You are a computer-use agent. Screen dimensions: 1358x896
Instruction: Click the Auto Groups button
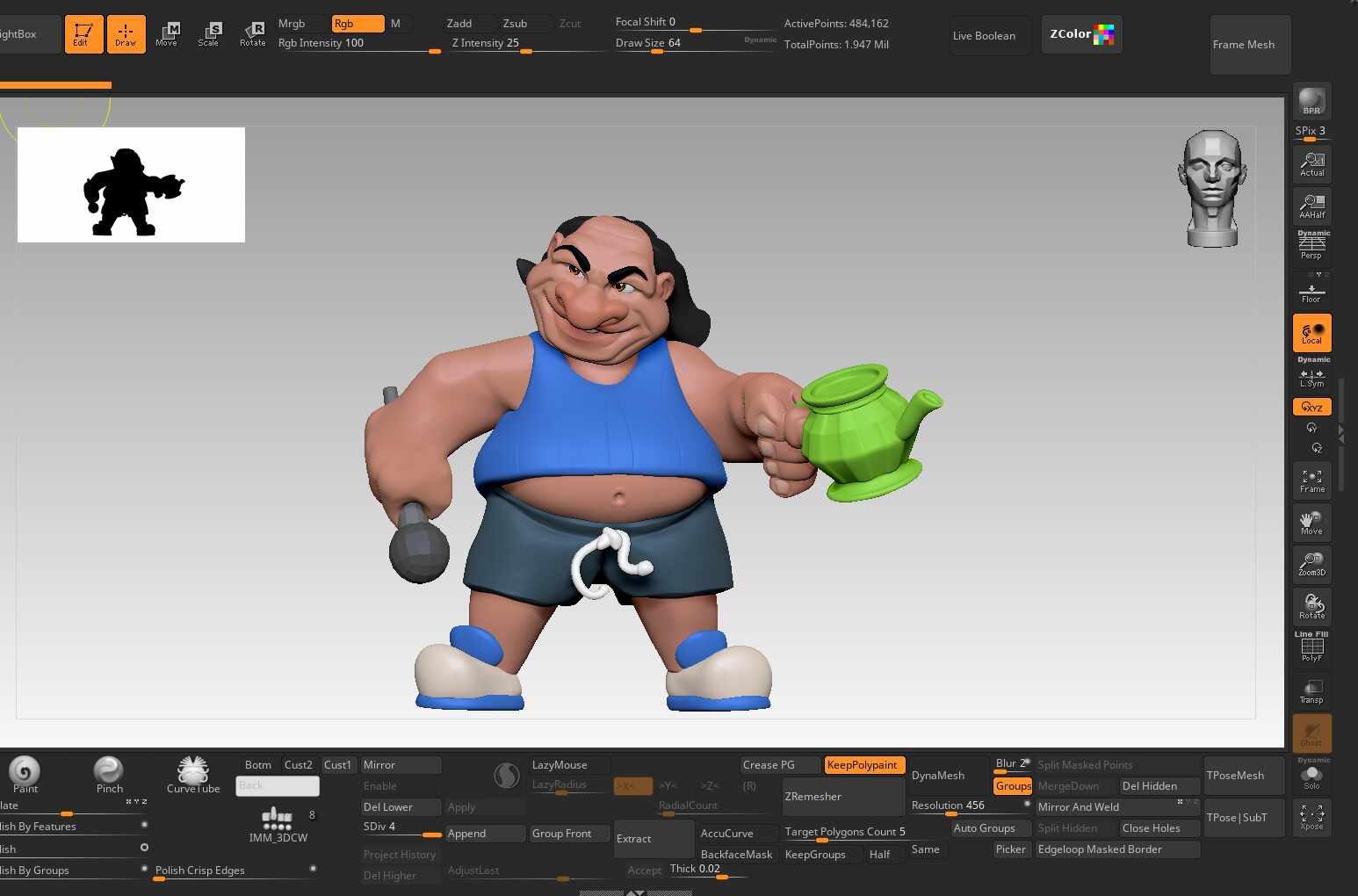991,828
